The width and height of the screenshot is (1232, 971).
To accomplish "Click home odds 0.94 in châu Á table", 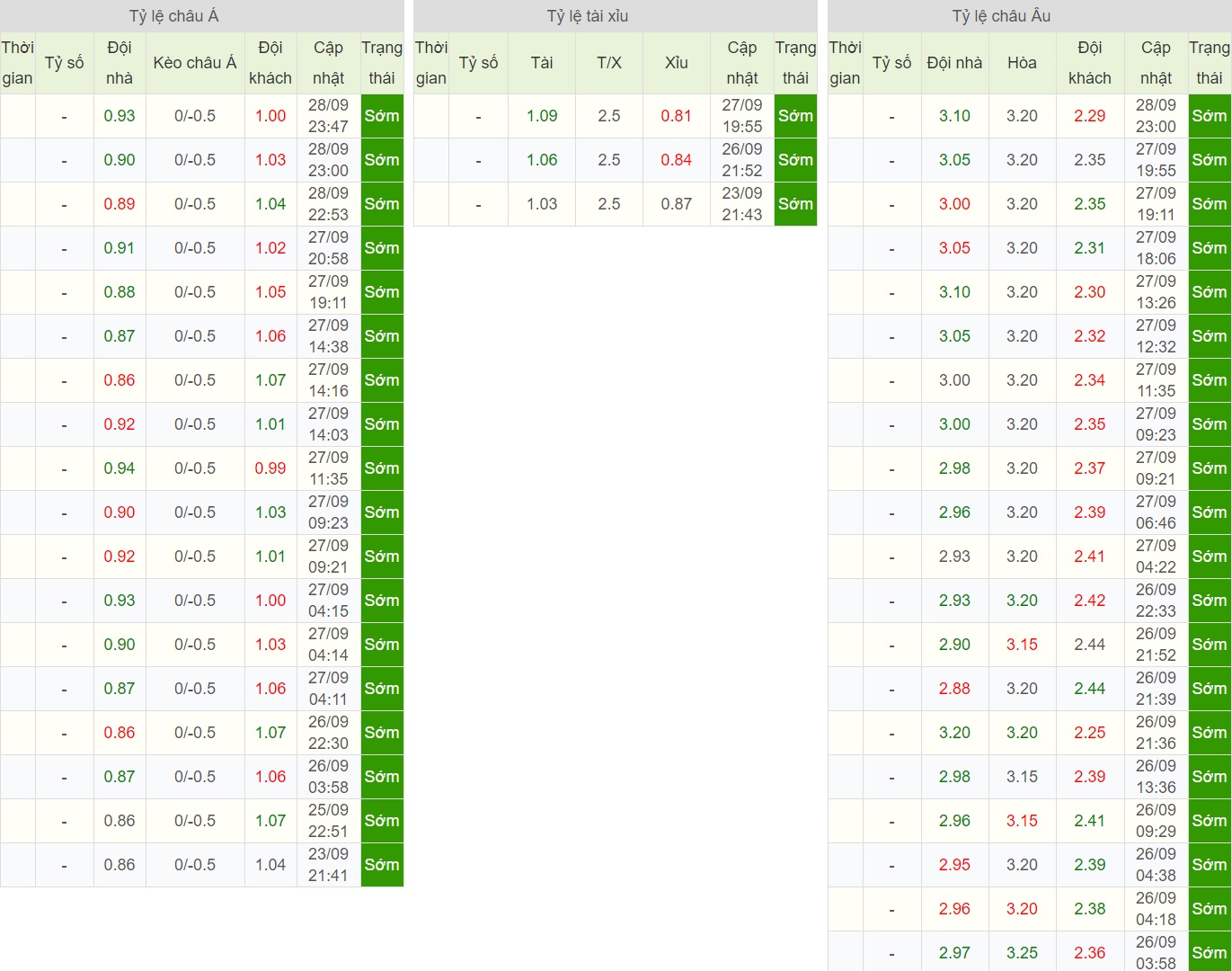I will click(x=120, y=468).
